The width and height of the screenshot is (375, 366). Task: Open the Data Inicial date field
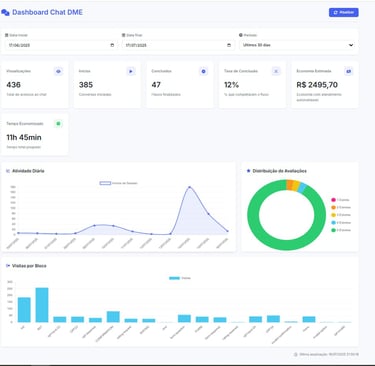[x=61, y=45]
